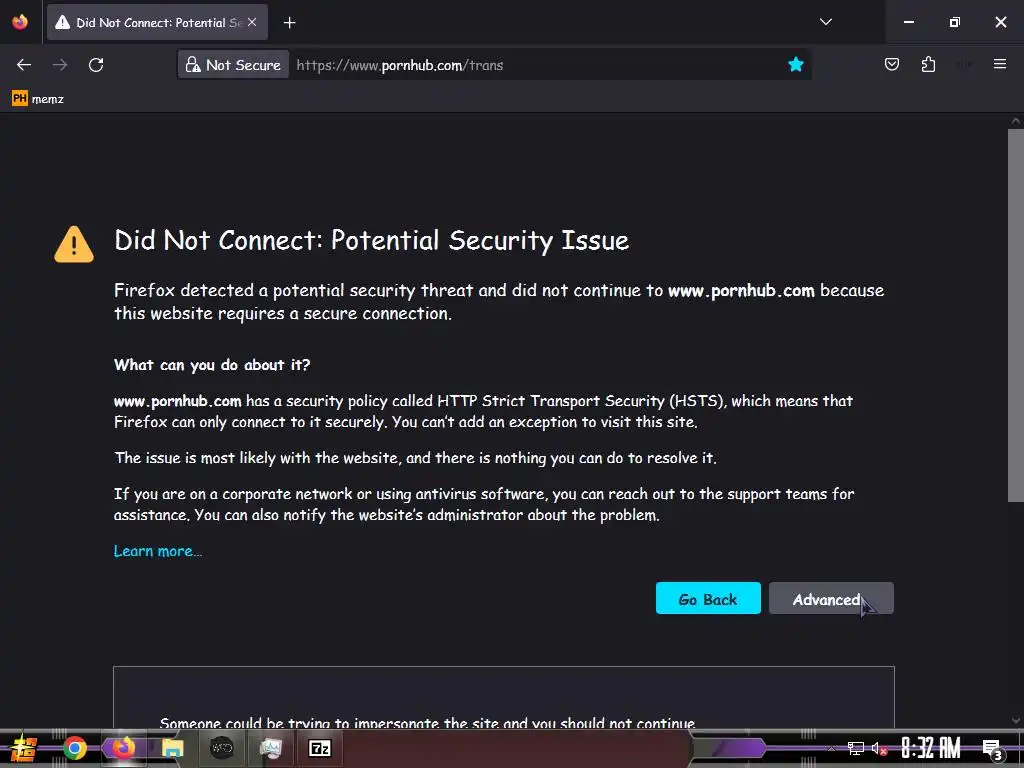Click the bold "www.pornhub.com" in first paragraph

(x=741, y=290)
